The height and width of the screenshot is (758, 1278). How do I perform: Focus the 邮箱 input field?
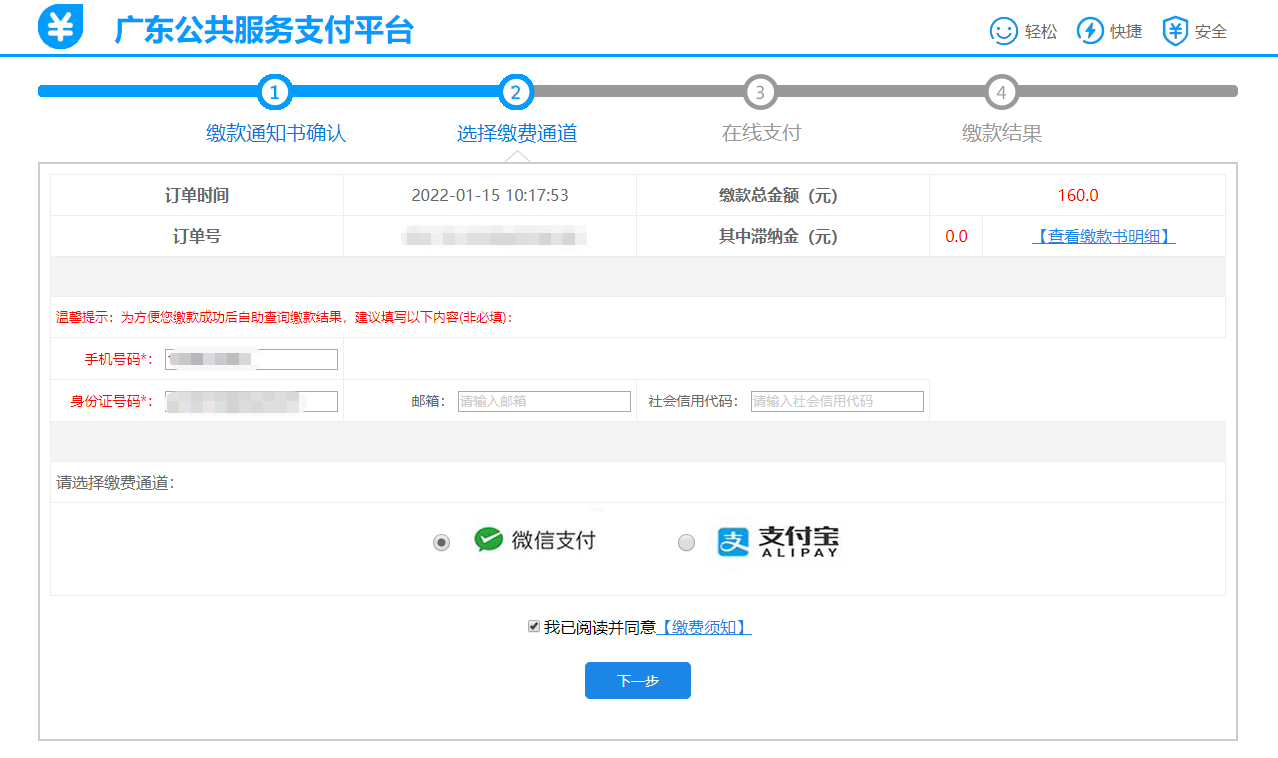544,401
